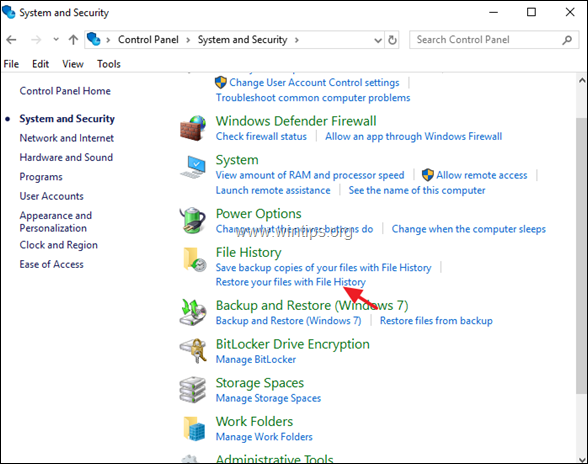The height and width of the screenshot is (464, 588).
Task: Open the File menu
Action: coord(11,64)
